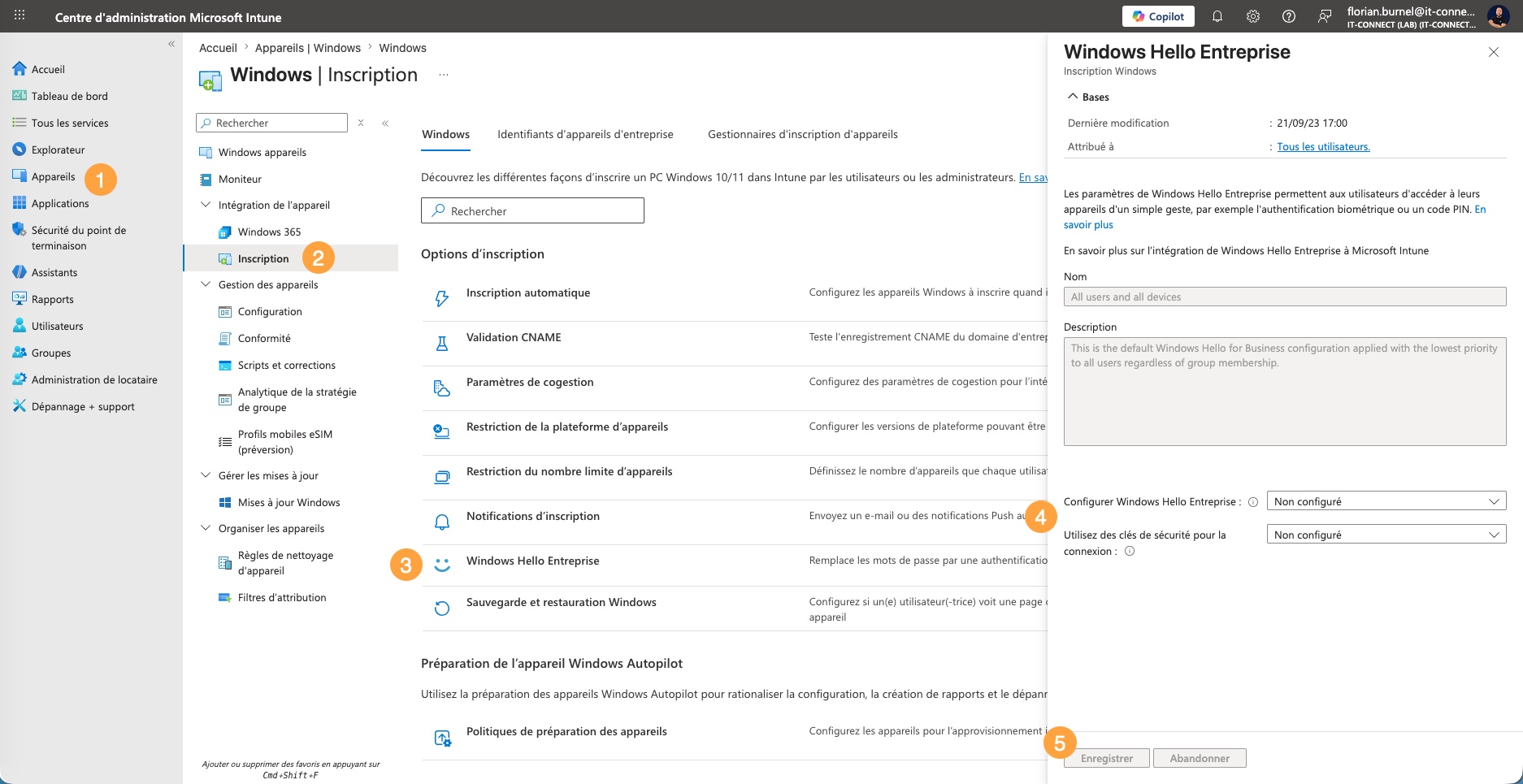Open the notifications bell
This screenshot has height=784, width=1523.
(x=1217, y=16)
